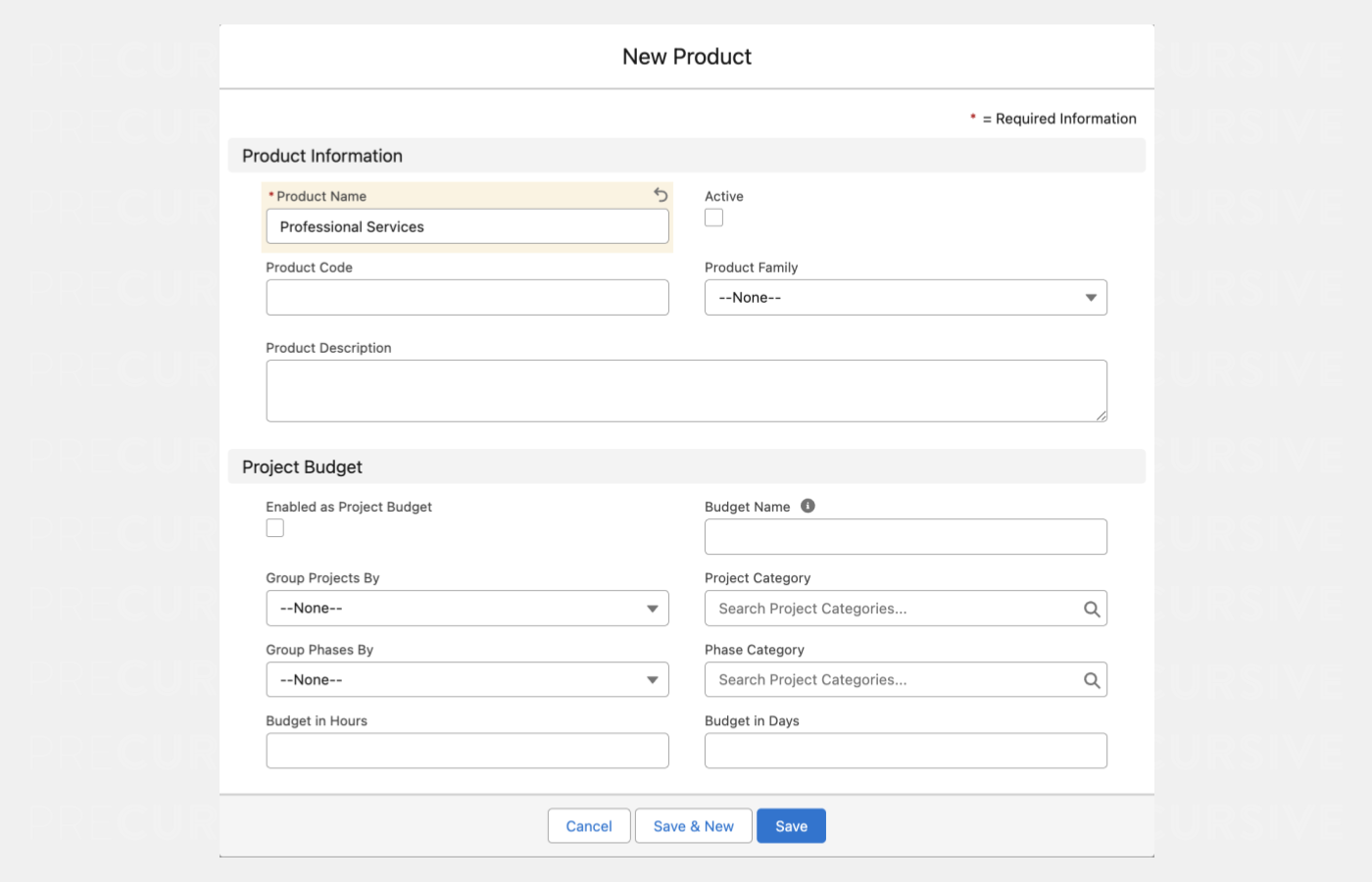Select the Product Description text area
1372x882 pixels.
(686, 391)
